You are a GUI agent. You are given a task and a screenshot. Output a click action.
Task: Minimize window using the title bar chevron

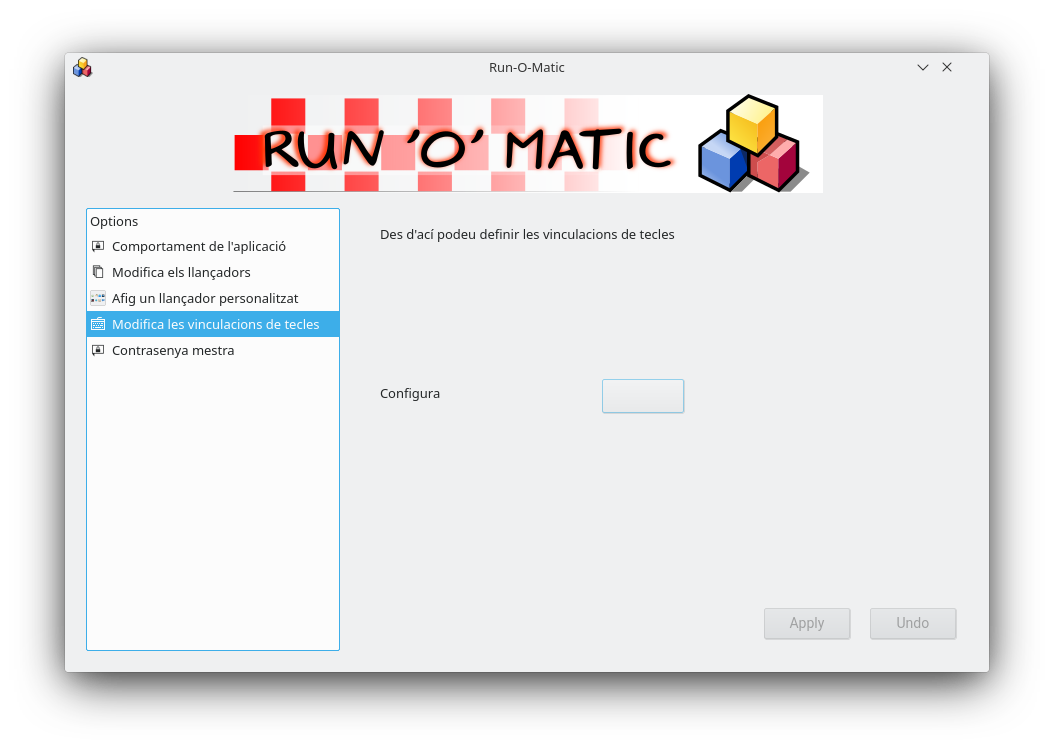[x=922, y=67]
